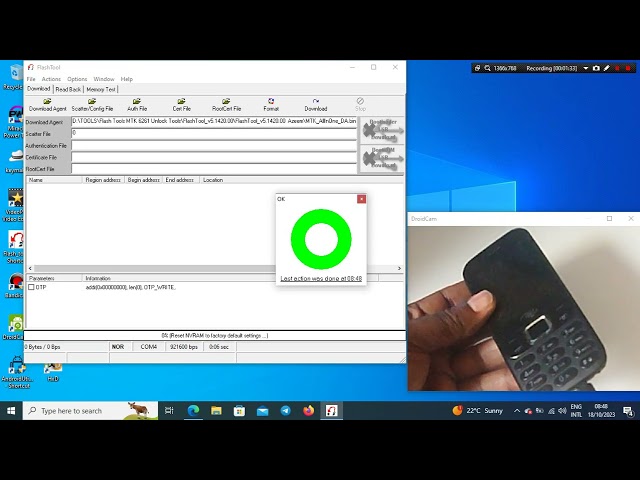The height and width of the screenshot is (480, 640).
Task: Click the recorder magnifier icon
Action: pyautogui.click(x=487, y=68)
